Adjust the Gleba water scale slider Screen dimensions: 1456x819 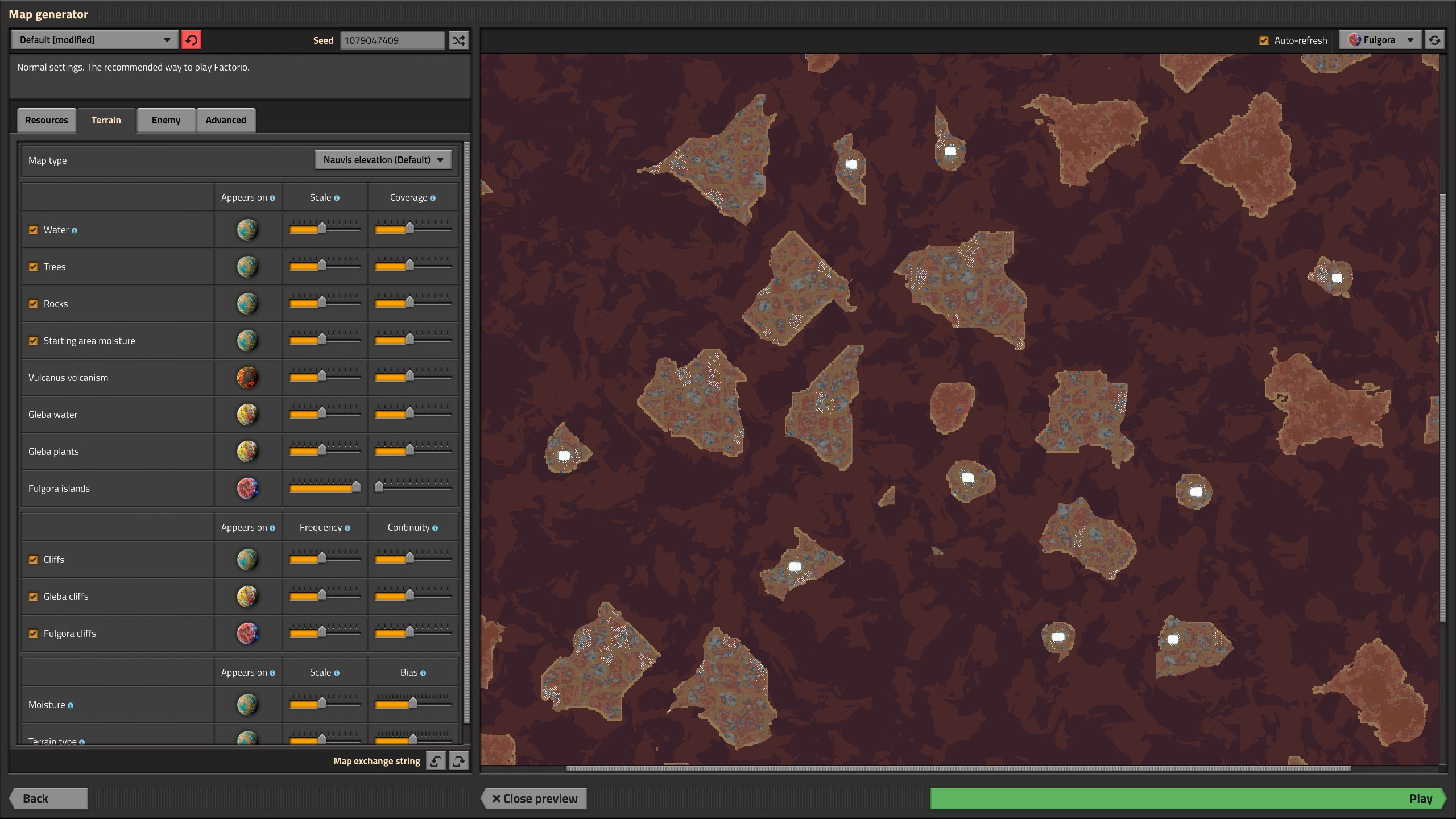click(325, 412)
